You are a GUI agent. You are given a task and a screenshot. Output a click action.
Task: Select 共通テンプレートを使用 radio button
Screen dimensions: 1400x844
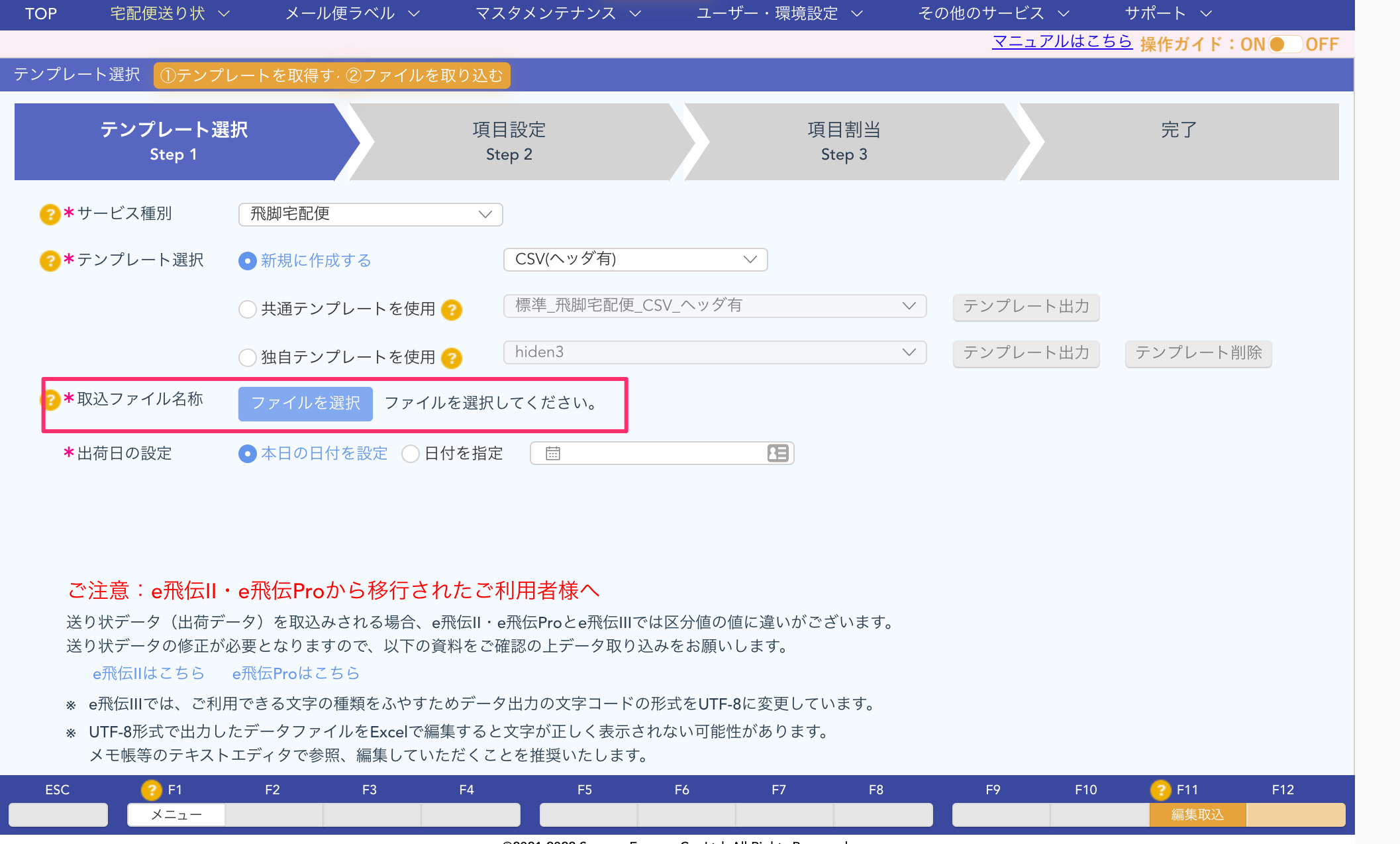[248, 309]
